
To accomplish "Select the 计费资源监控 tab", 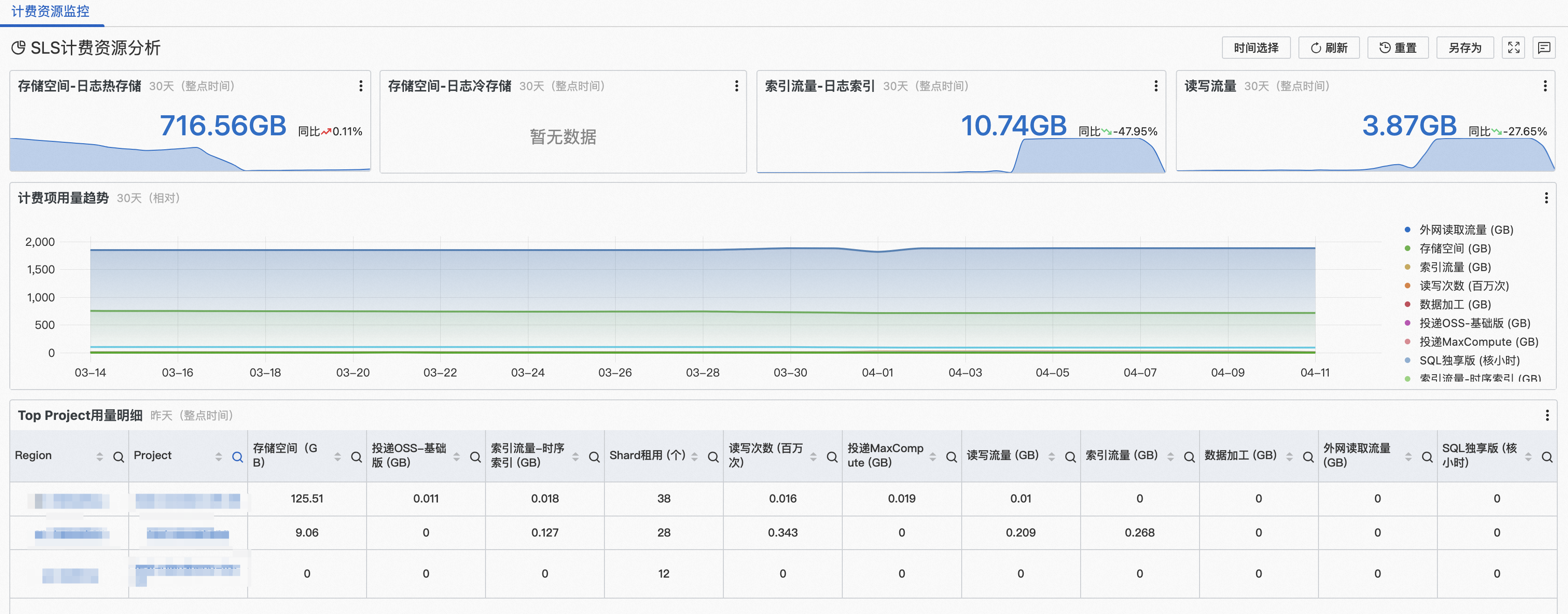I will [50, 12].
